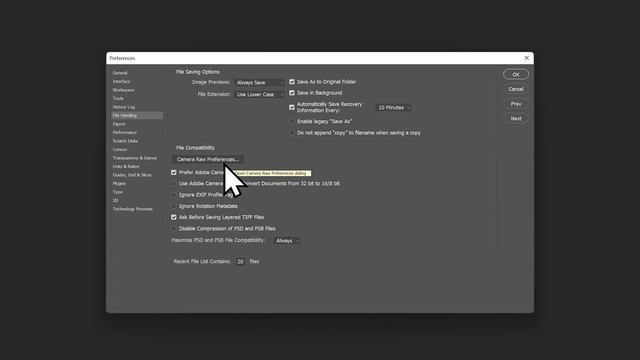Open the Workspace preferences section
Screen dimensions: 640x360
[123, 90]
